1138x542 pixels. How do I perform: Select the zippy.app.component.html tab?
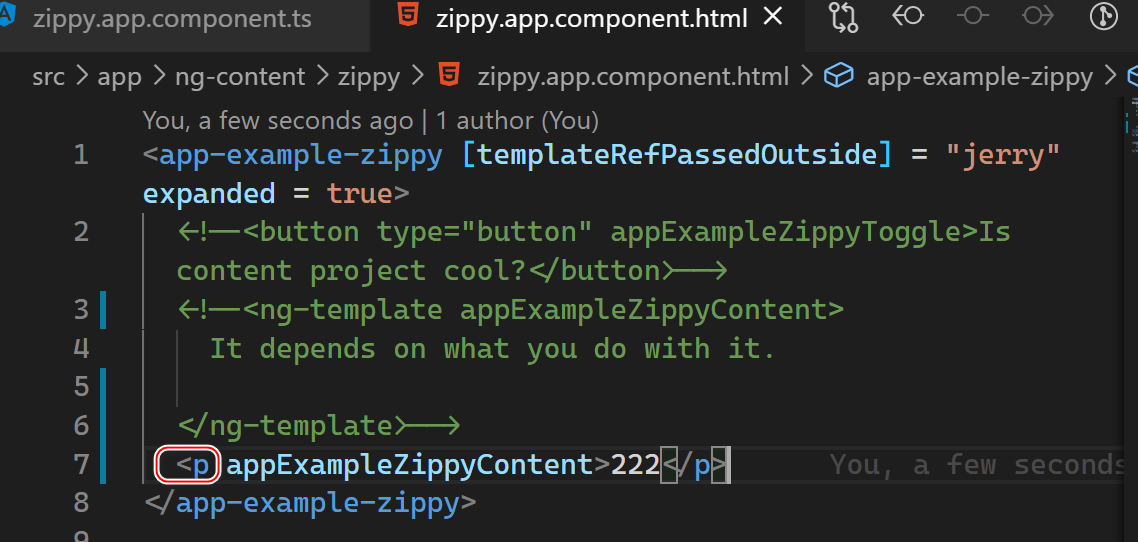pos(592,19)
